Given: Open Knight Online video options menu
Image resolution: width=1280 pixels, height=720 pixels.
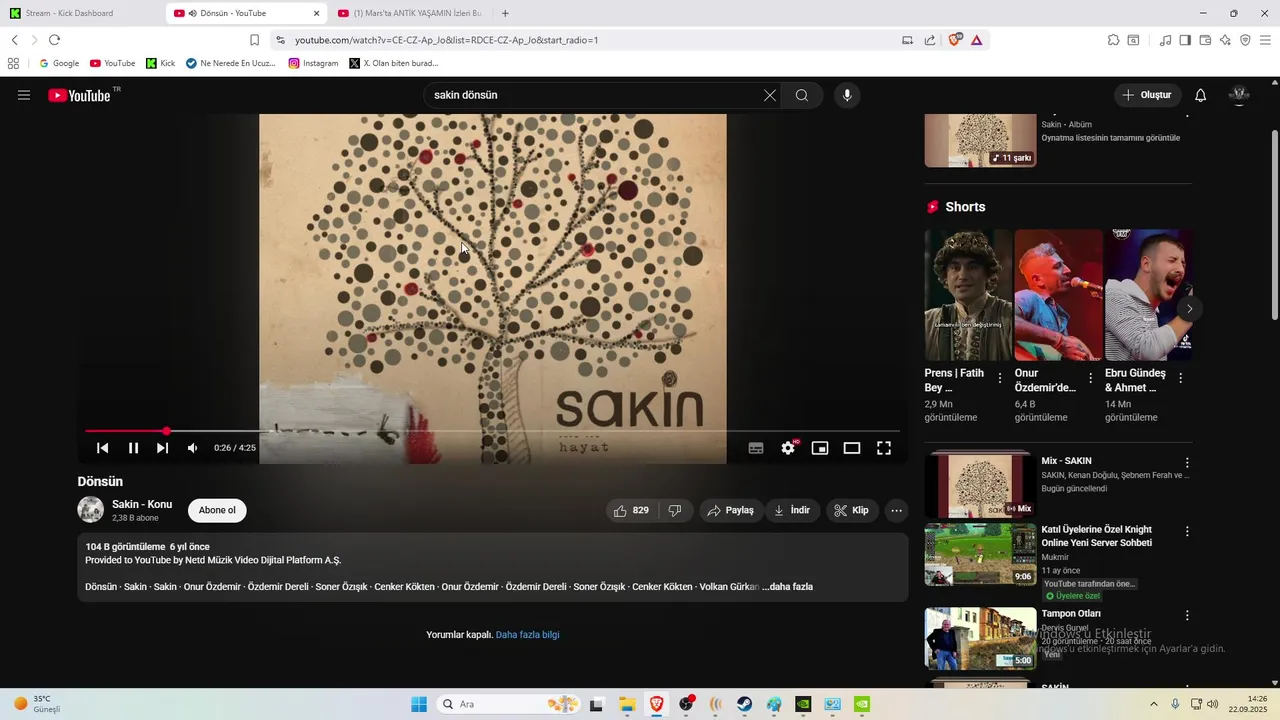Looking at the screenshot, I should coord(1187,531).
